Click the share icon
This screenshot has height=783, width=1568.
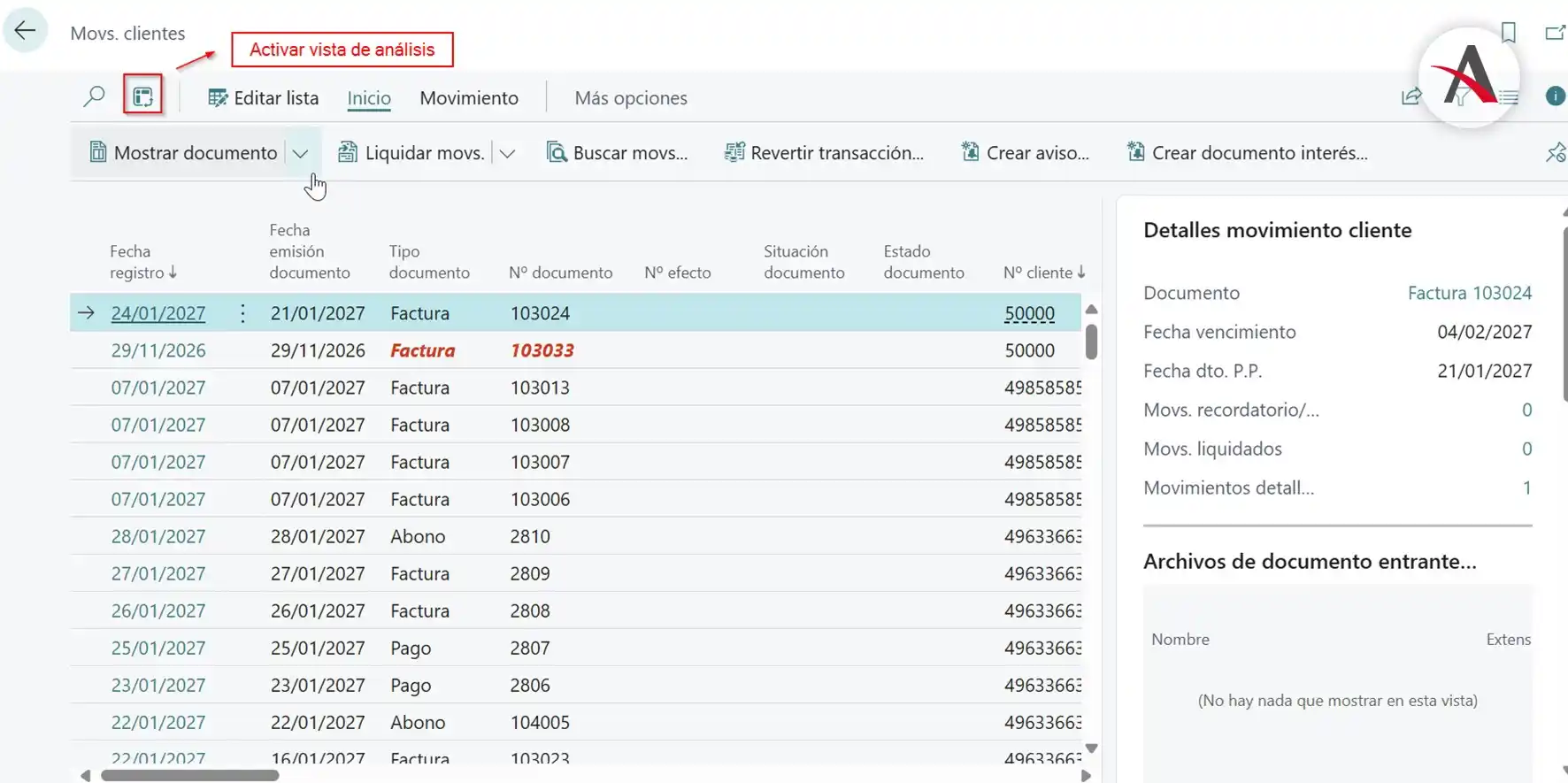1411,96
